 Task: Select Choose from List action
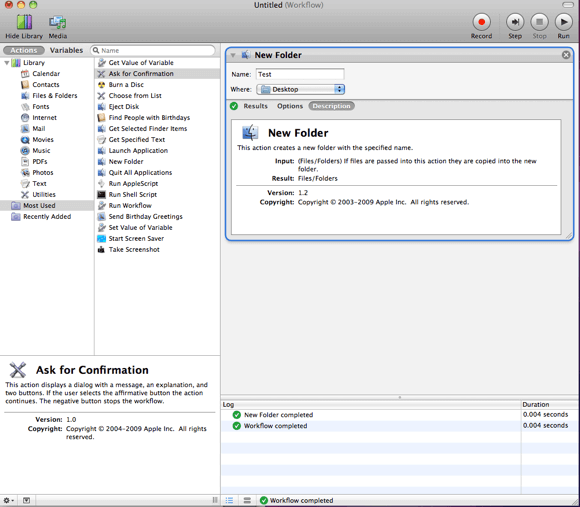(x=135, y=96)
